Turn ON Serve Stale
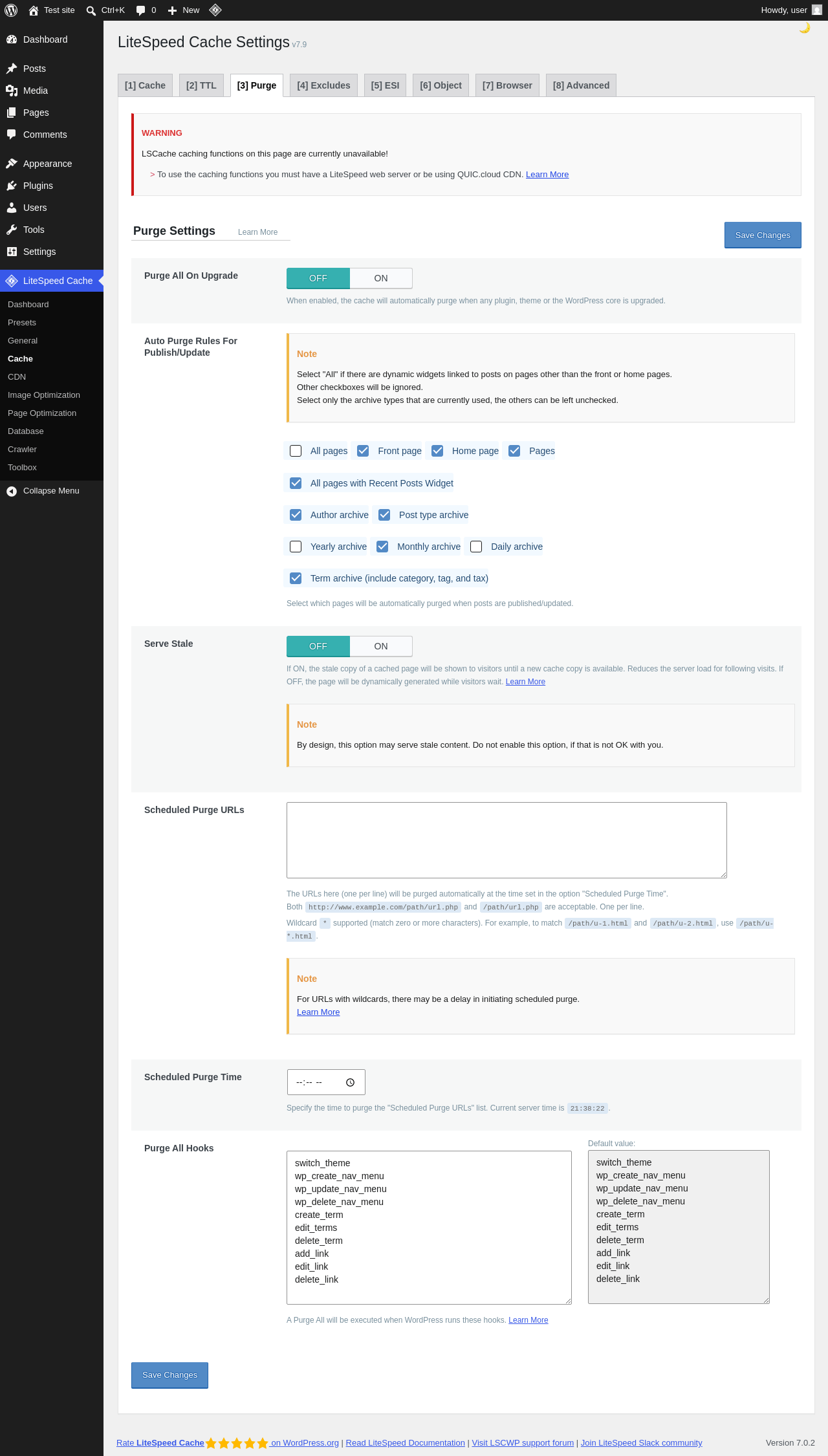The image size is (828, 1456). 381,646
